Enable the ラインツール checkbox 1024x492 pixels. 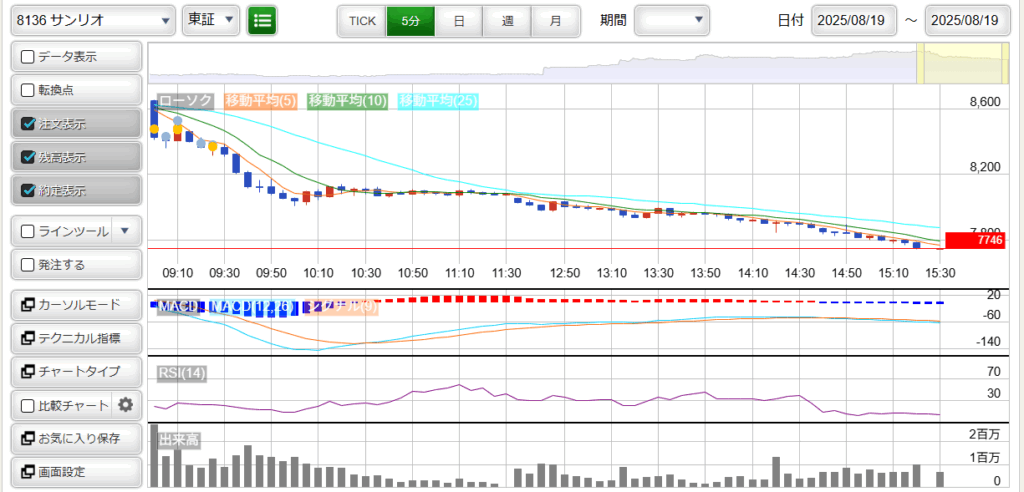pyautogui.click(x=28, y=231)
